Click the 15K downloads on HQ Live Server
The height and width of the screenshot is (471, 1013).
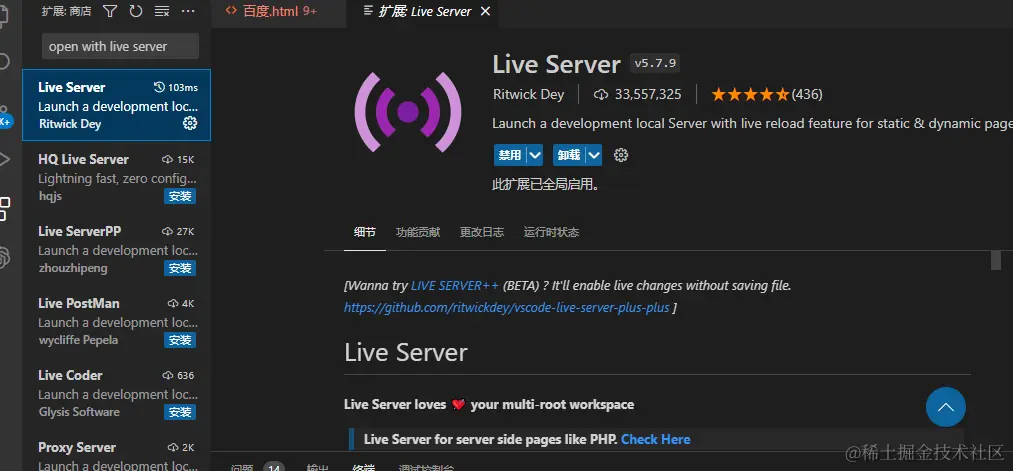(x=185, y=160)
